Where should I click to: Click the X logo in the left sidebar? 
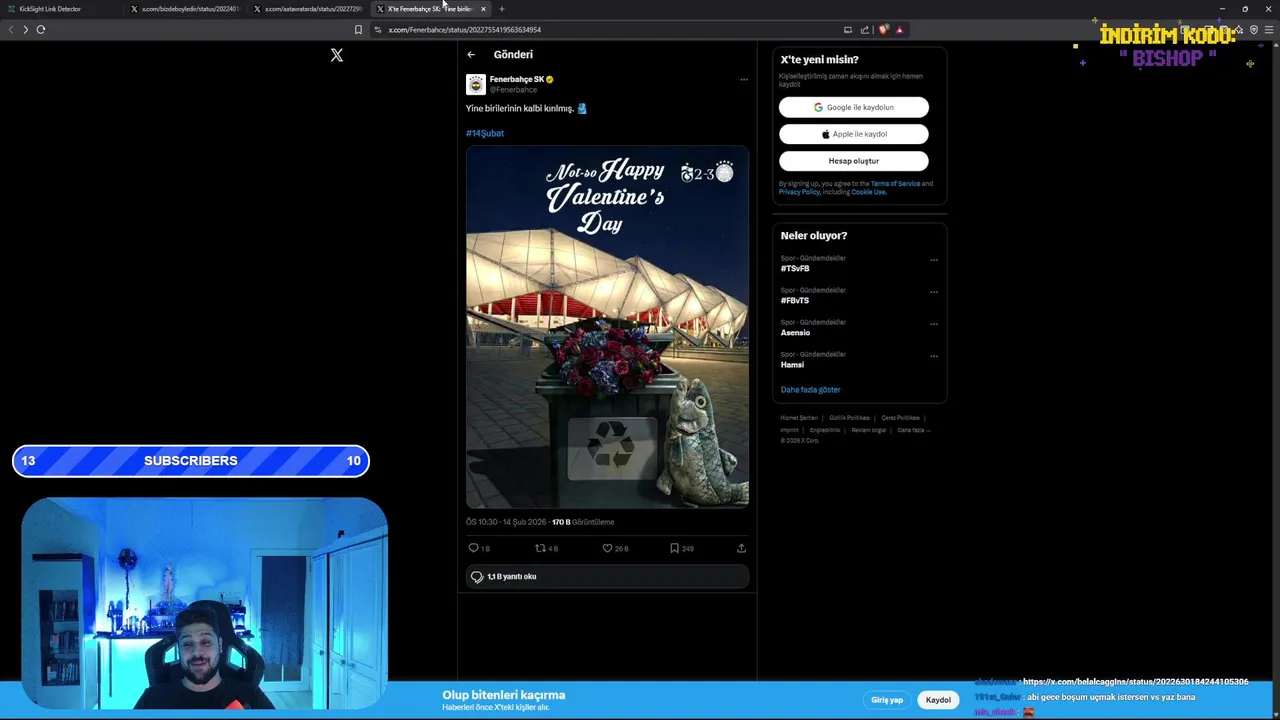(337, 55)
